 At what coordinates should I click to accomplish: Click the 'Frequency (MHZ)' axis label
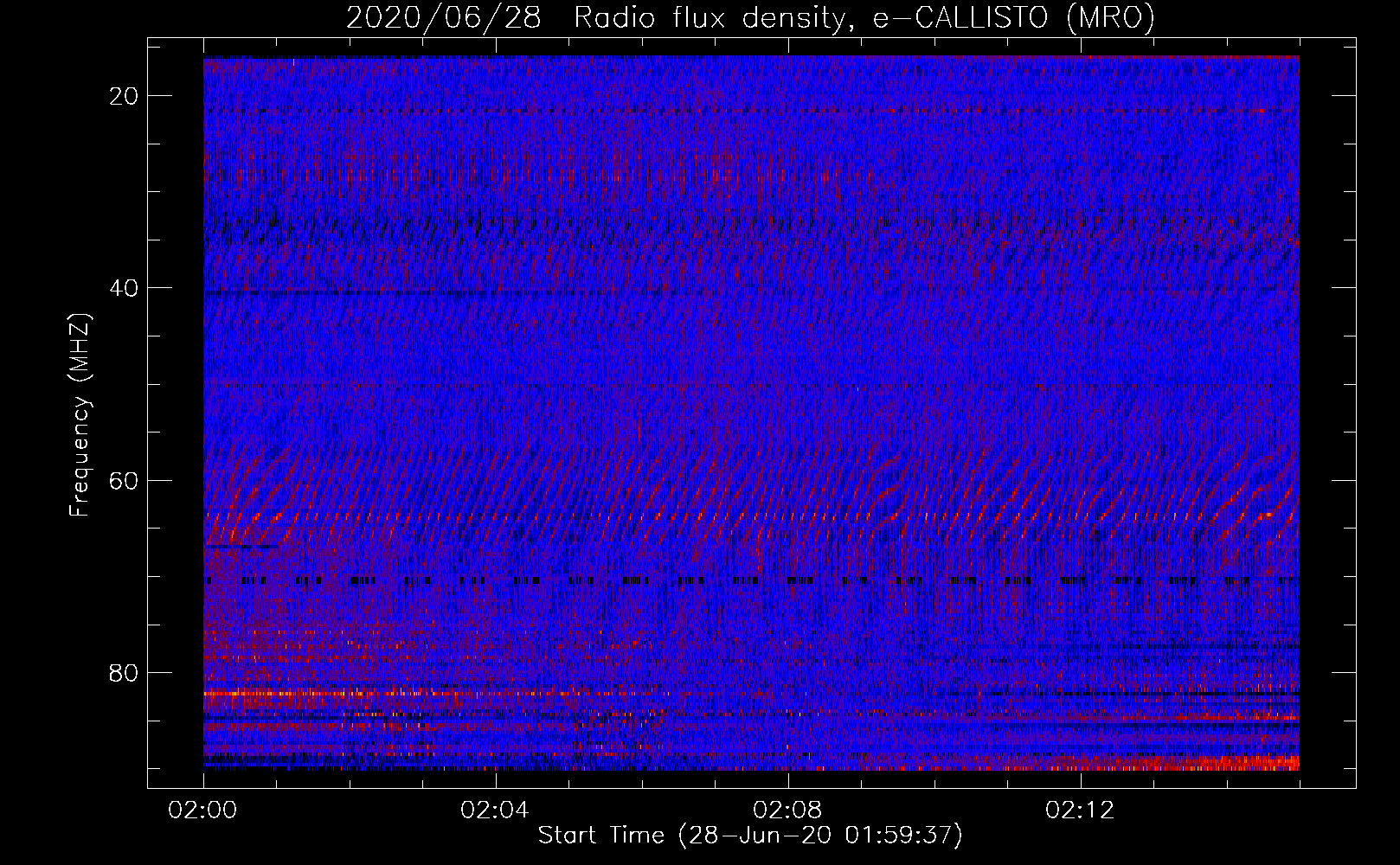click(80, 415)
